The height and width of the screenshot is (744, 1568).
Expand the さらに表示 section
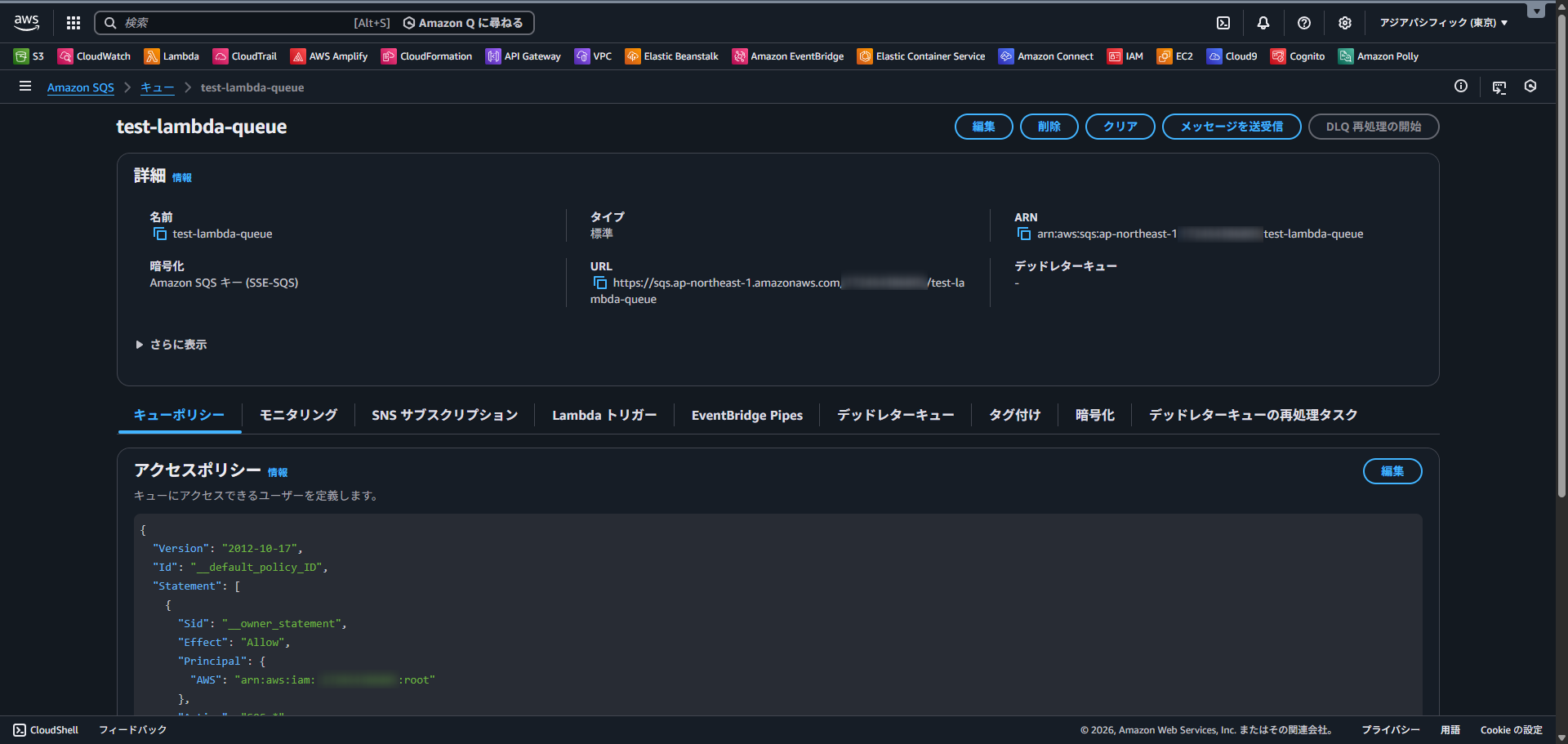point(171,345)
